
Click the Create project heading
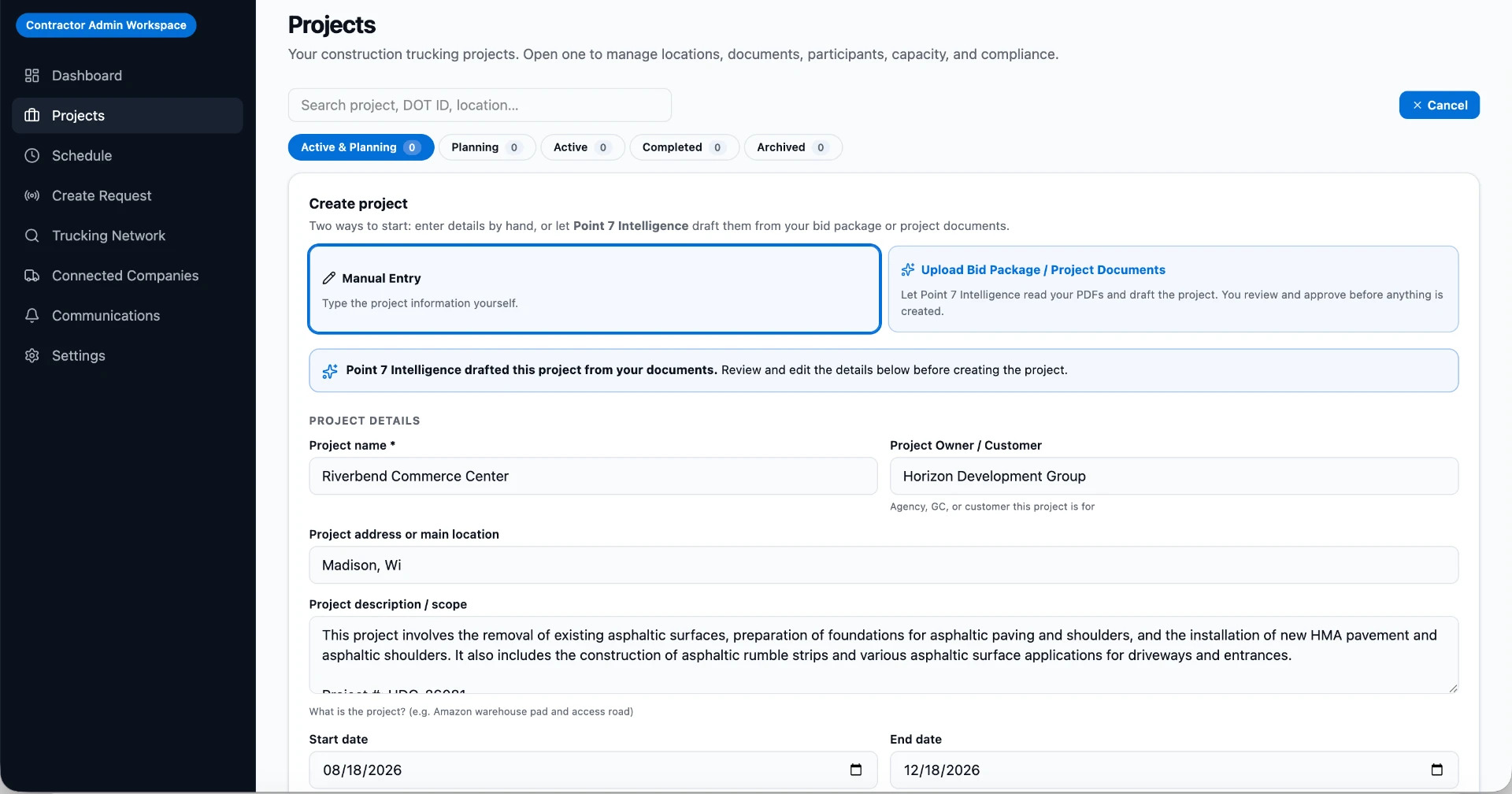[x=358, y=203]
